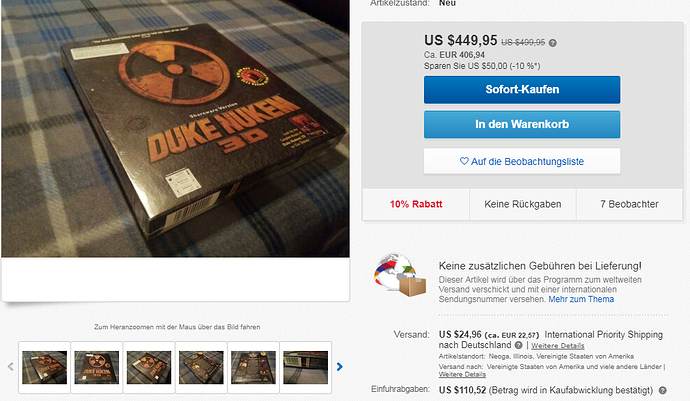This screenshot has width=690, height=401.
Task: Open the Mehr zum Thema link
Action: (581, 299)
